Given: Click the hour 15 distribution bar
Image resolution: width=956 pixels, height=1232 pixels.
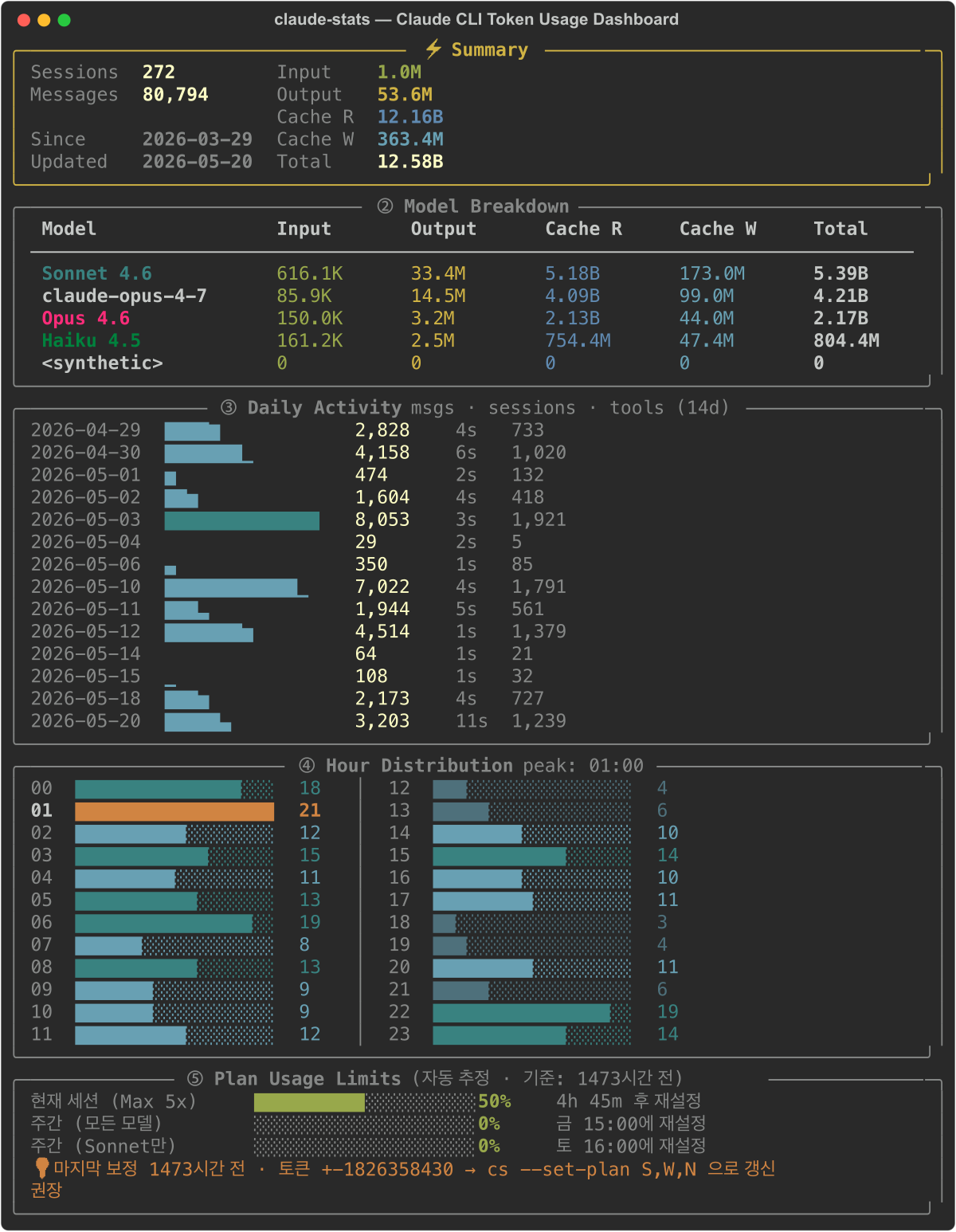Looking at the screenshot, I should (532, 856).
